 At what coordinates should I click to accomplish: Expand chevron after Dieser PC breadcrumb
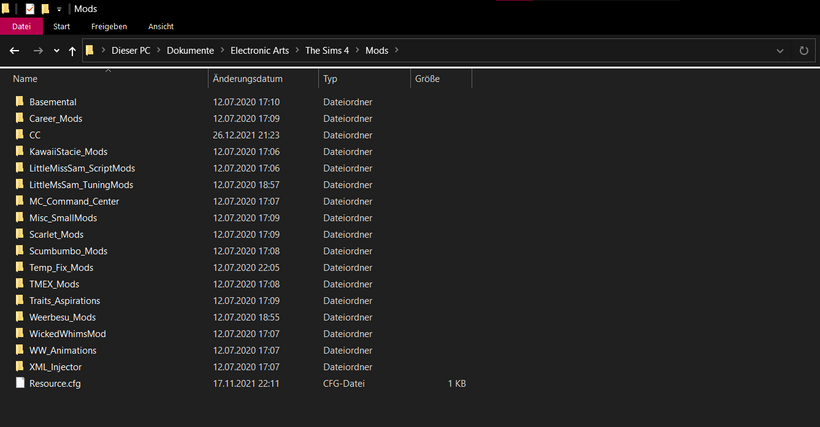pos(158,50)
